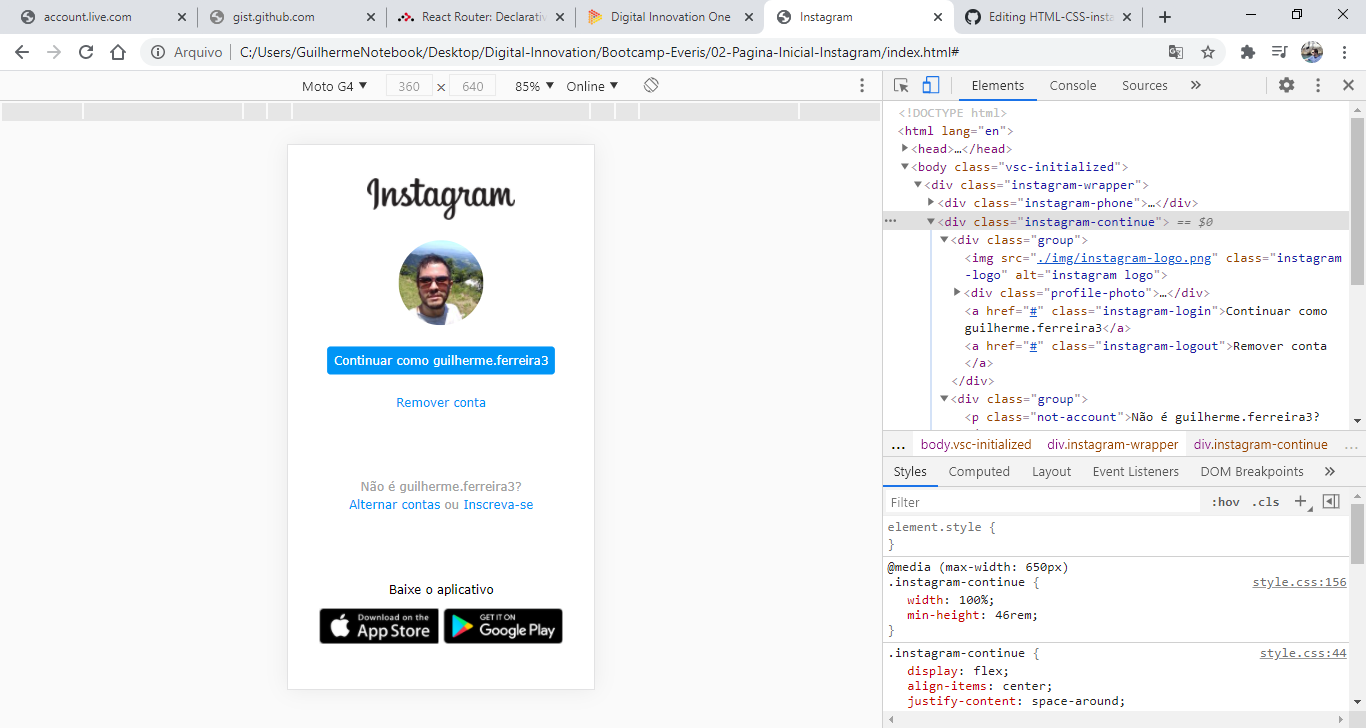Image resolution: width=1366 pixels, height=728 pixels.
Task: Click the bookmark star icon
Action: pyautogui.click(x=1209, y=51)
